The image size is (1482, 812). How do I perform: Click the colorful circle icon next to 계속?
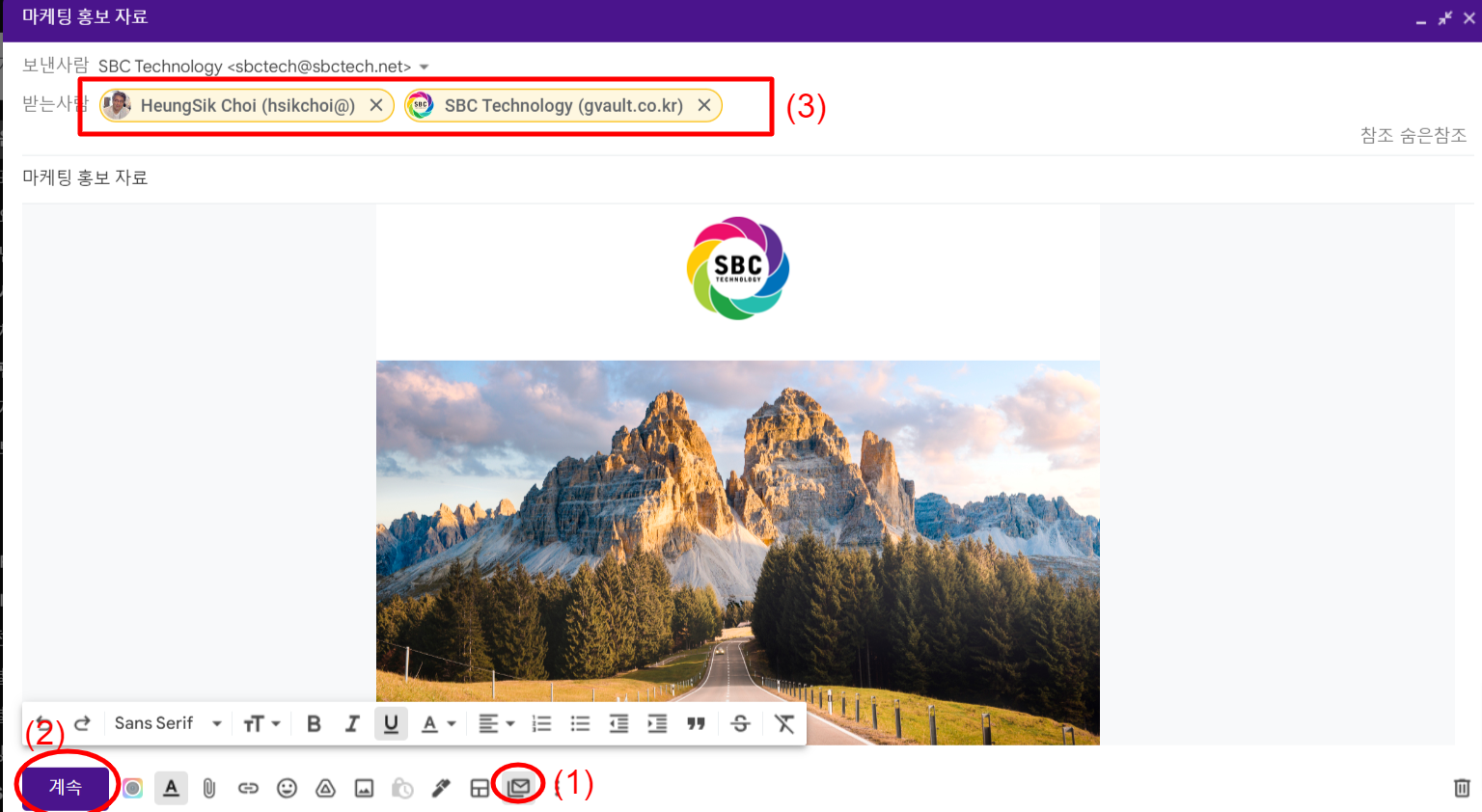[x=132, y=788]
